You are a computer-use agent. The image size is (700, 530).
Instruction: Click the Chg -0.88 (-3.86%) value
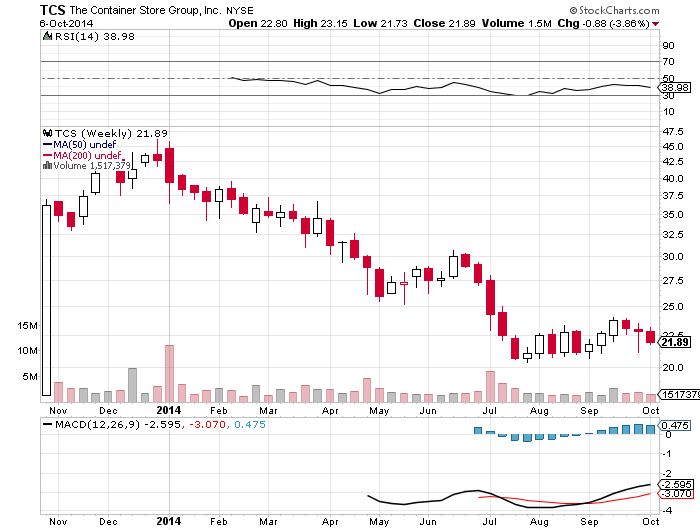[x=603, y=23]
